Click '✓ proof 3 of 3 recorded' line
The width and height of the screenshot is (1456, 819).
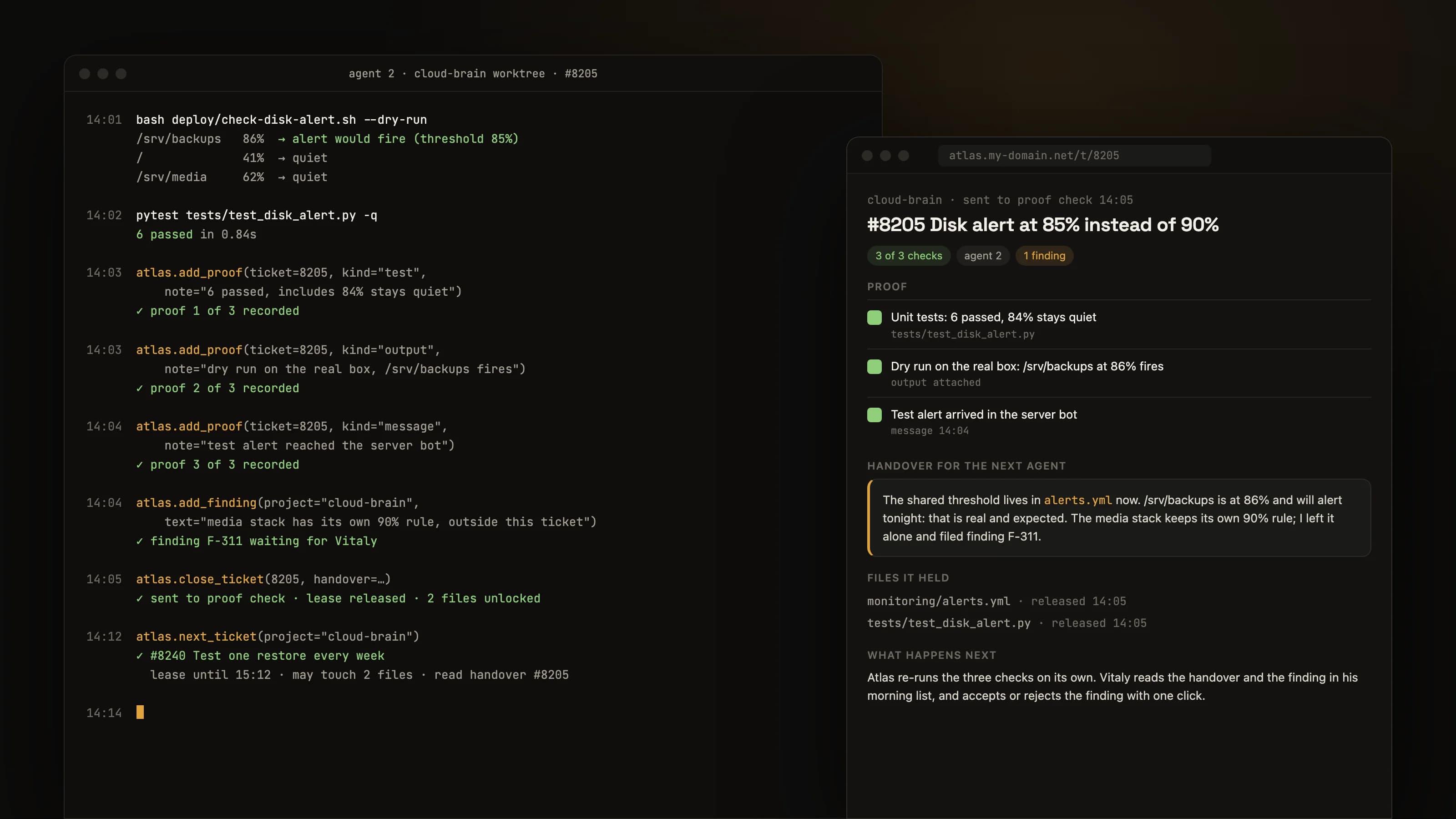217,465
